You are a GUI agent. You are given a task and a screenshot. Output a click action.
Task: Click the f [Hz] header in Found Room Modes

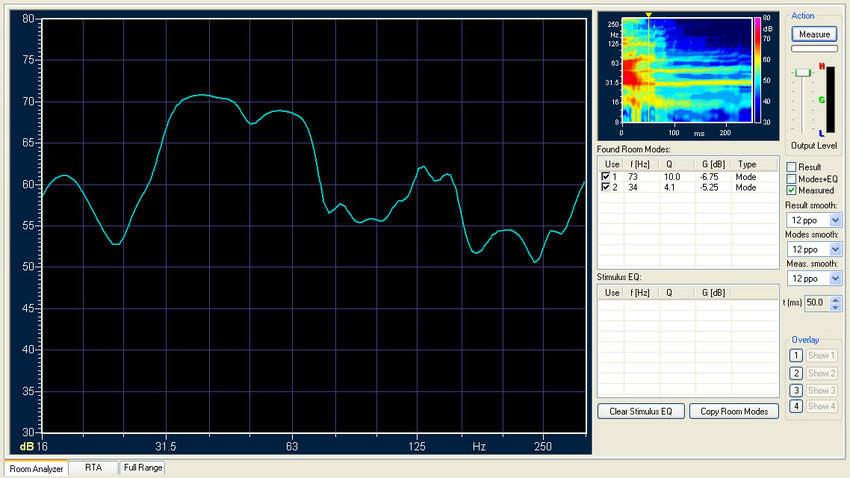[x=640, y=164]
